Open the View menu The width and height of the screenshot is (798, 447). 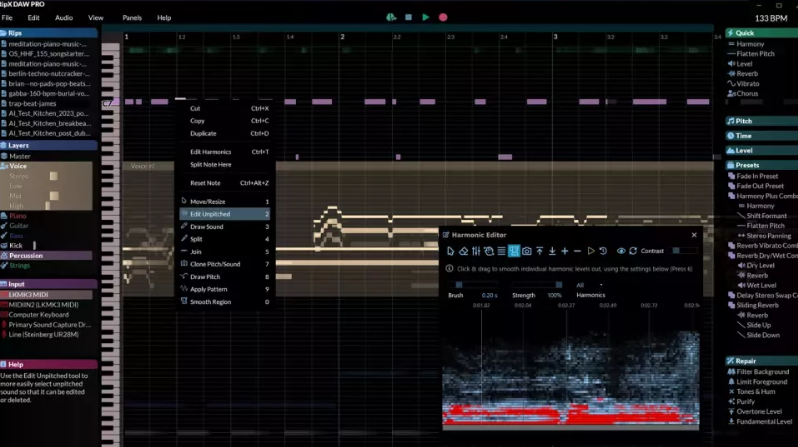click(96, 18)
